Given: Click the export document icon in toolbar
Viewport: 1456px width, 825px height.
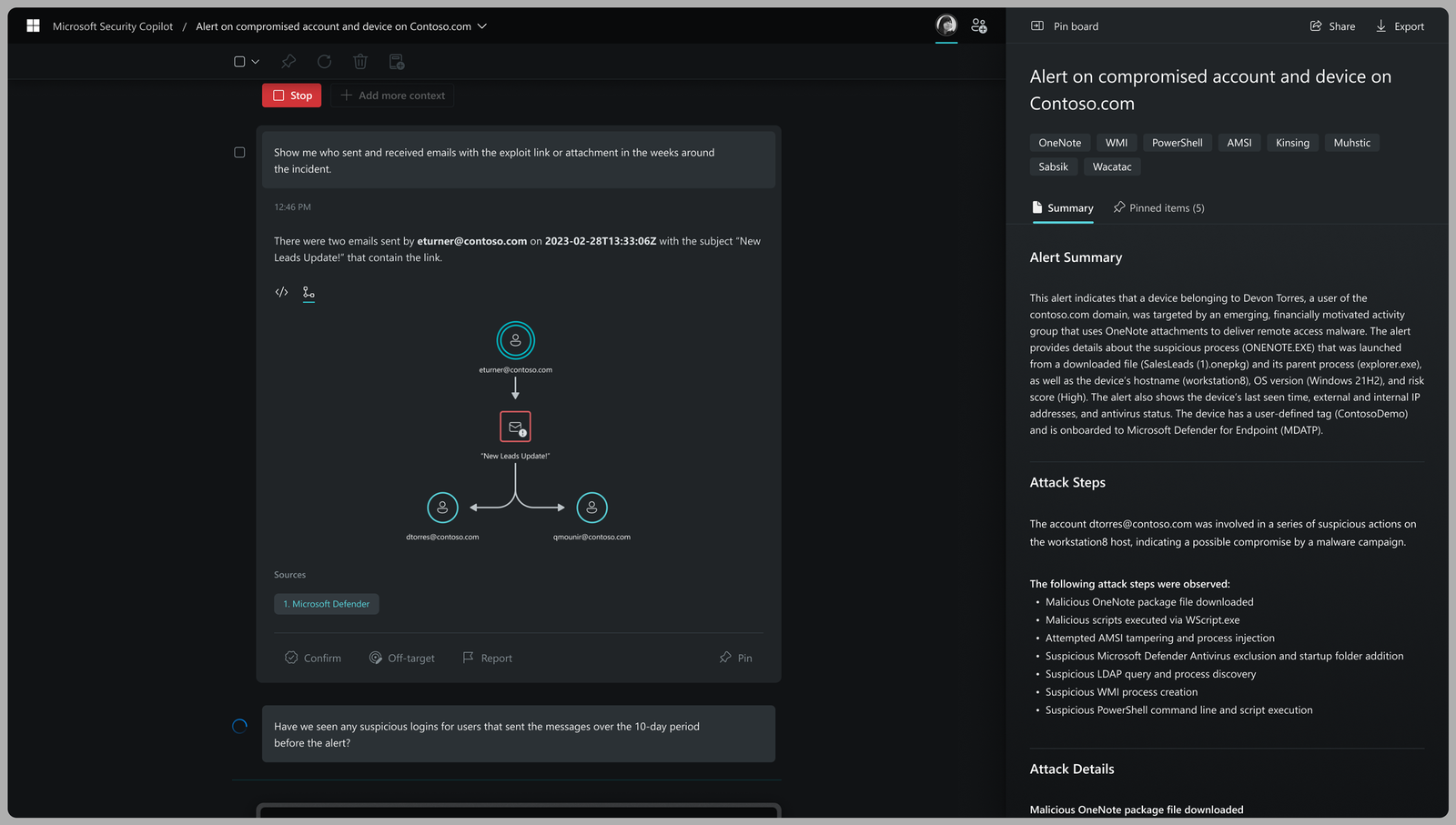Looking at the screenshot, I should coord(397,62).
